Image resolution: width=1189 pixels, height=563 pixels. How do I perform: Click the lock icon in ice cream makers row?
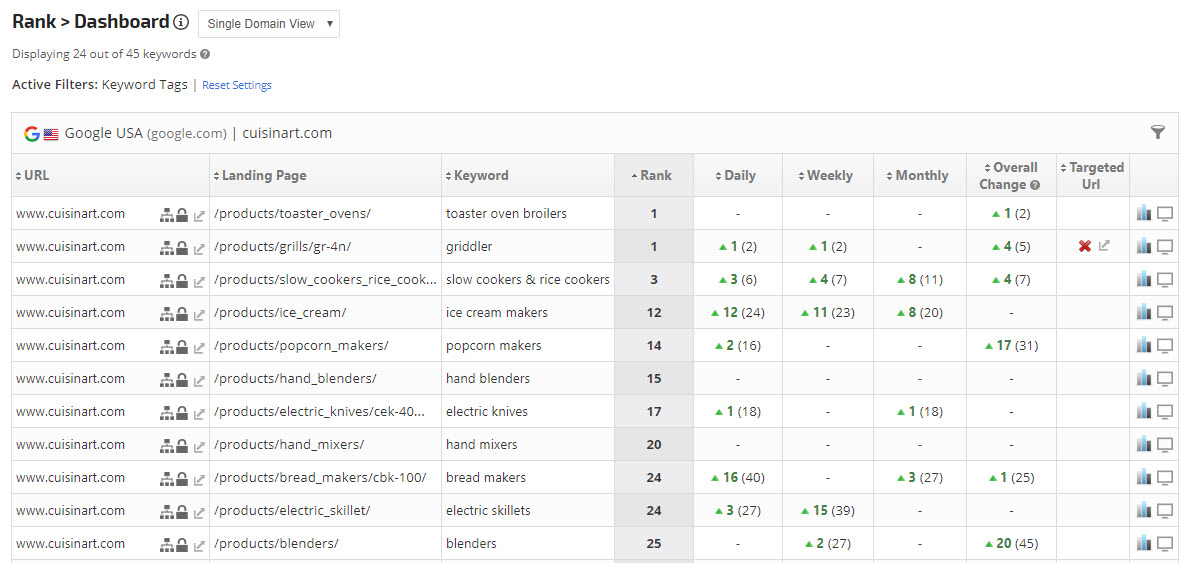tap(182, 313)
